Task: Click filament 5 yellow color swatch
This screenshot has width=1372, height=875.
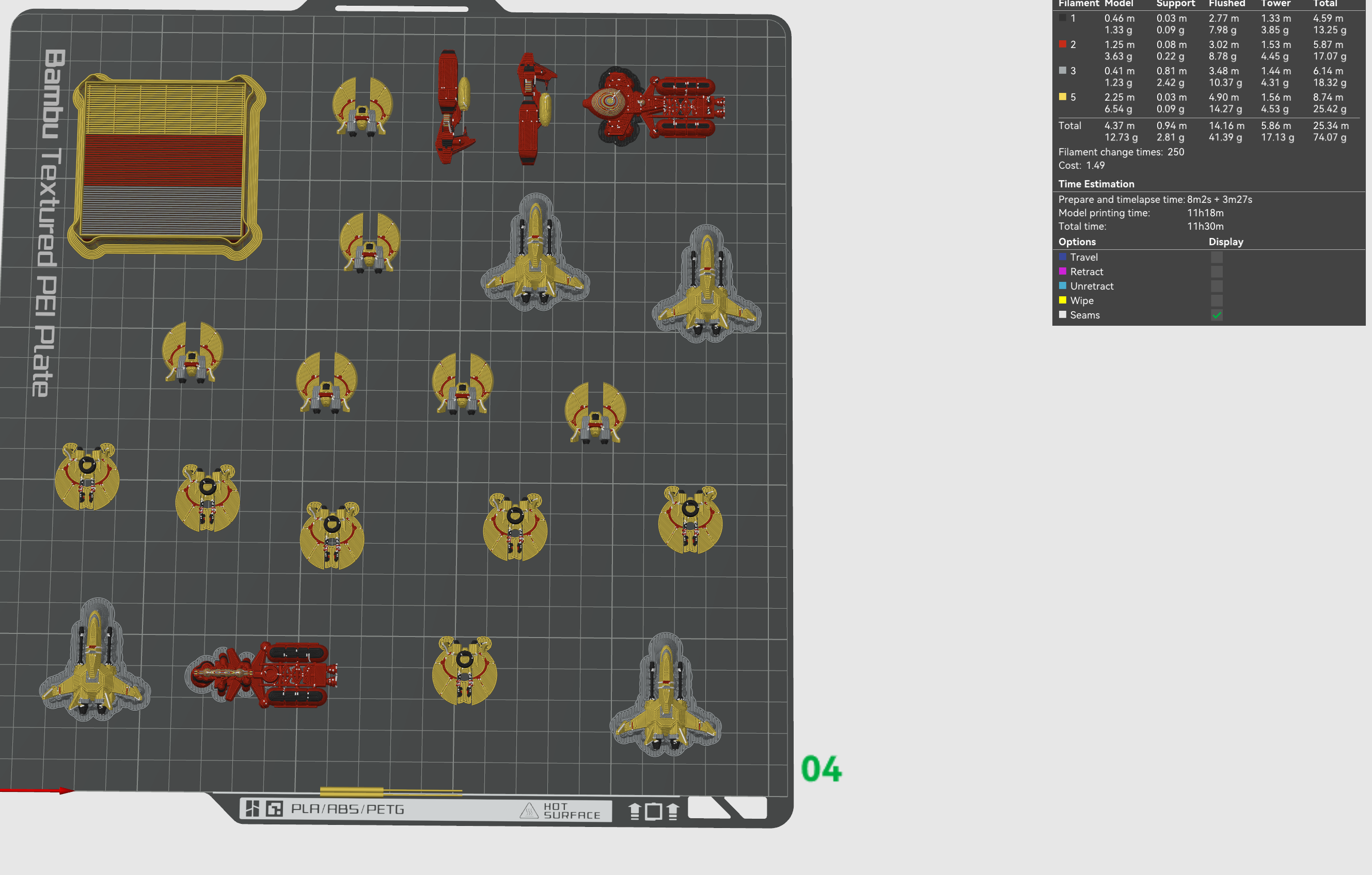Action: pos(1063,97)
